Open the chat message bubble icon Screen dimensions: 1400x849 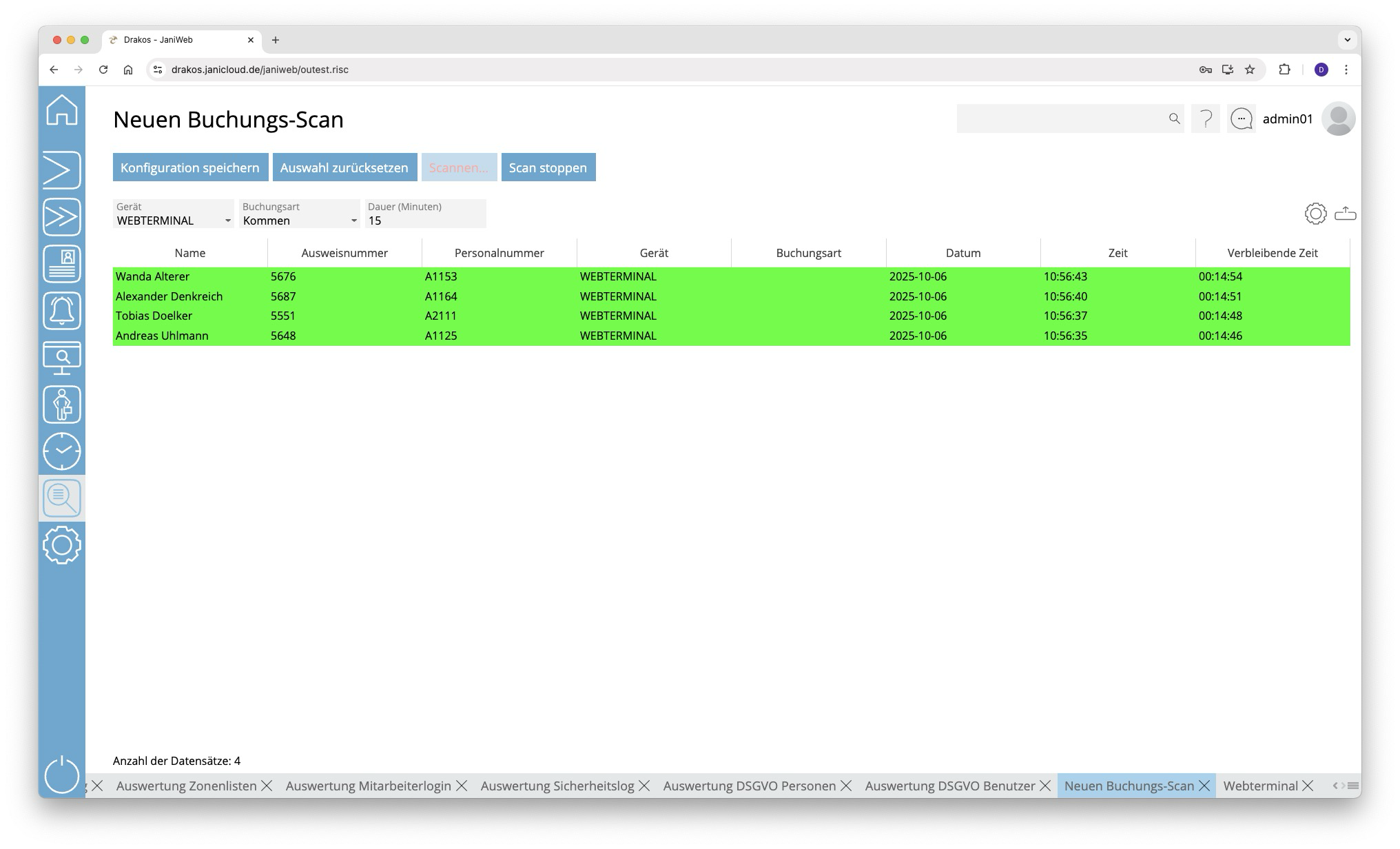(1242, 119)
